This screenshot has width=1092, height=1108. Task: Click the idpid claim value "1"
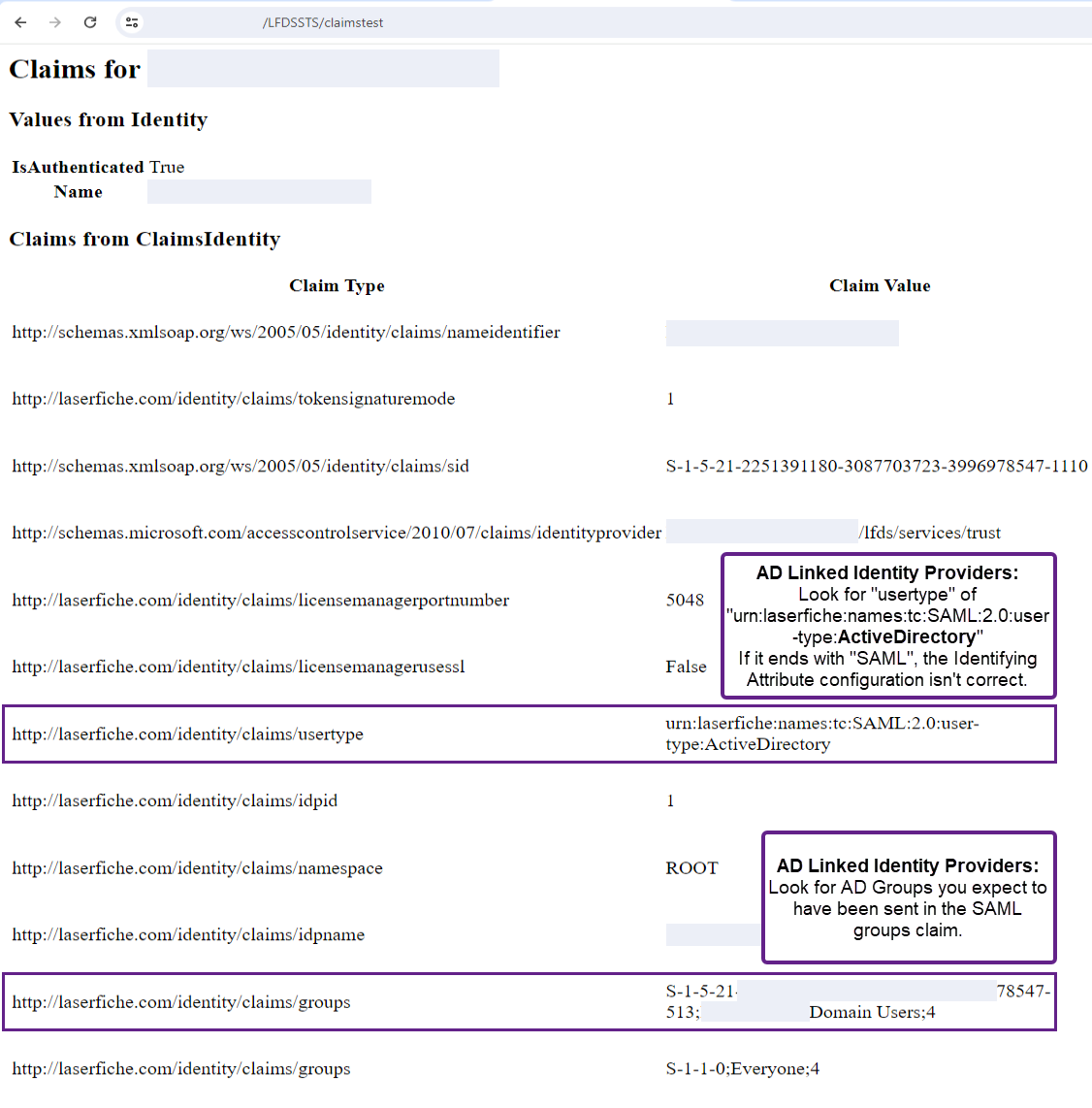(x=670, y=800)
